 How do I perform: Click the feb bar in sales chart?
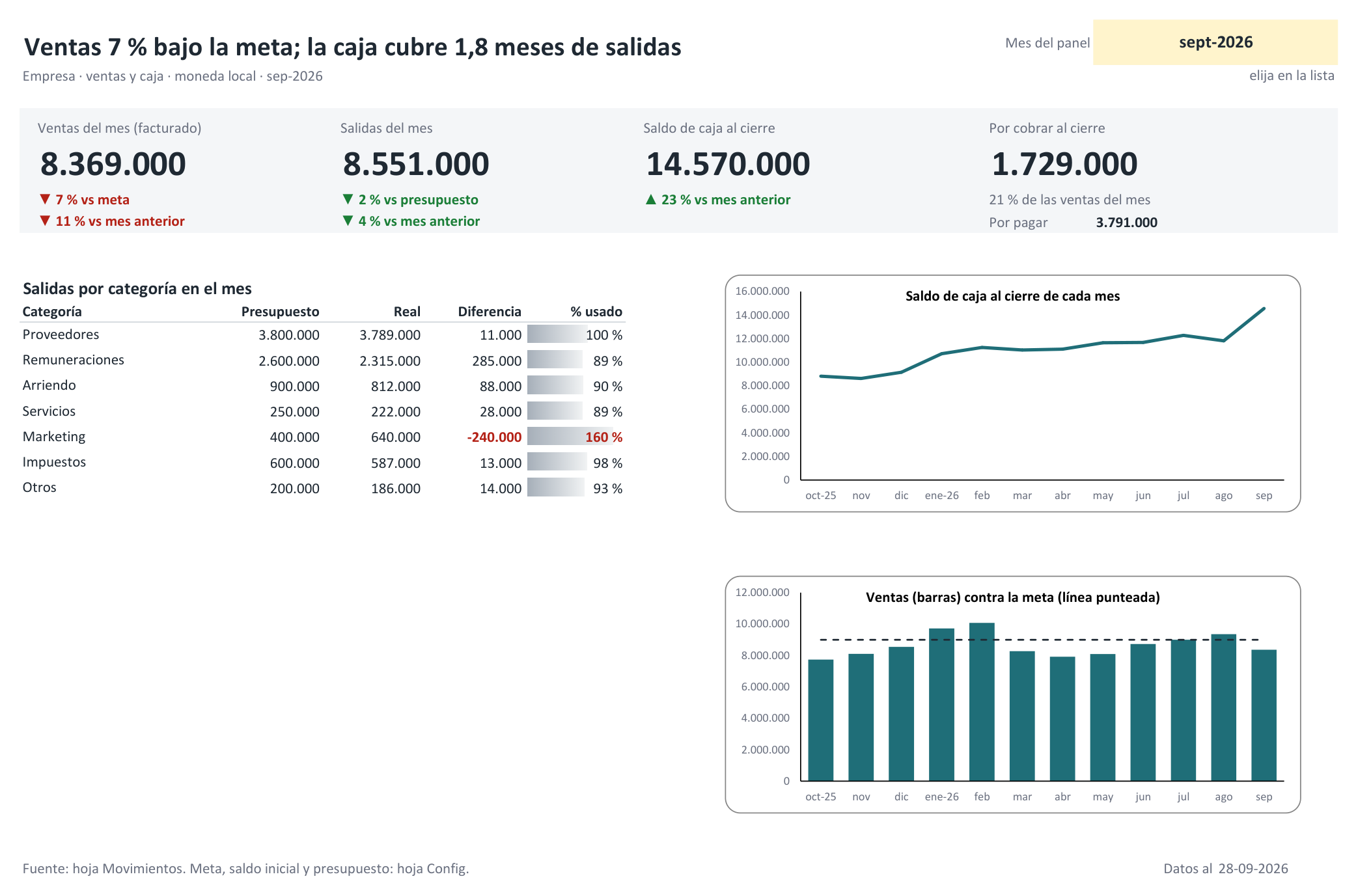(x=982, y=701)
